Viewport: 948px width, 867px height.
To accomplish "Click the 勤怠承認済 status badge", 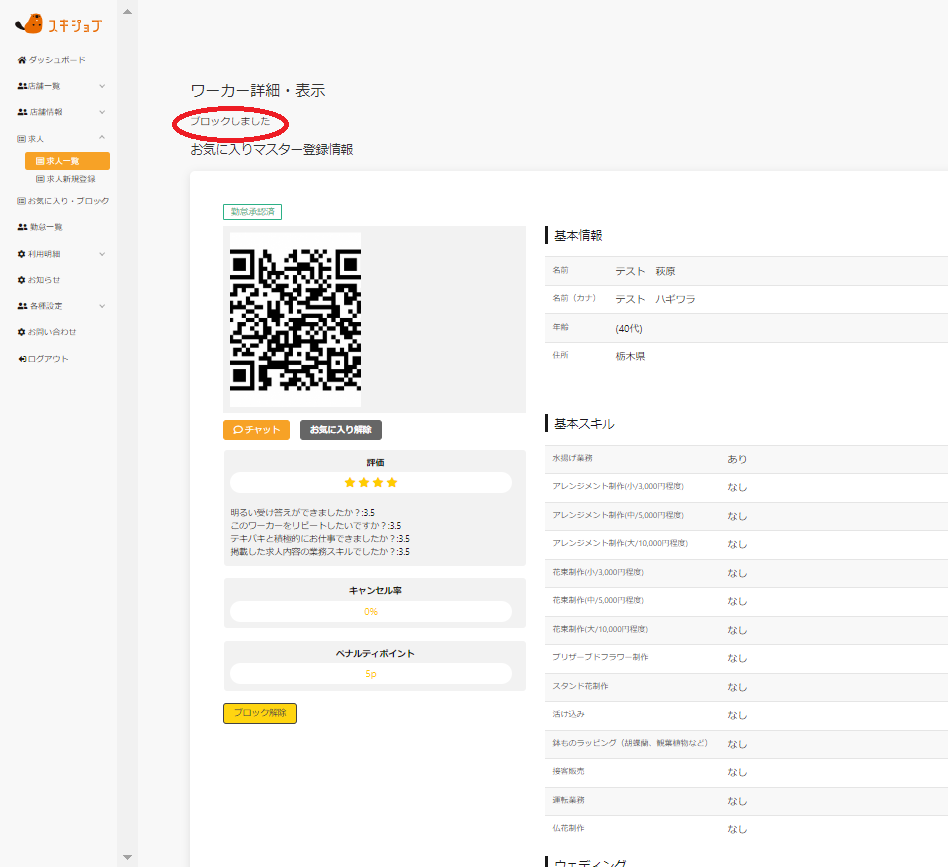I will coord(252,212).
